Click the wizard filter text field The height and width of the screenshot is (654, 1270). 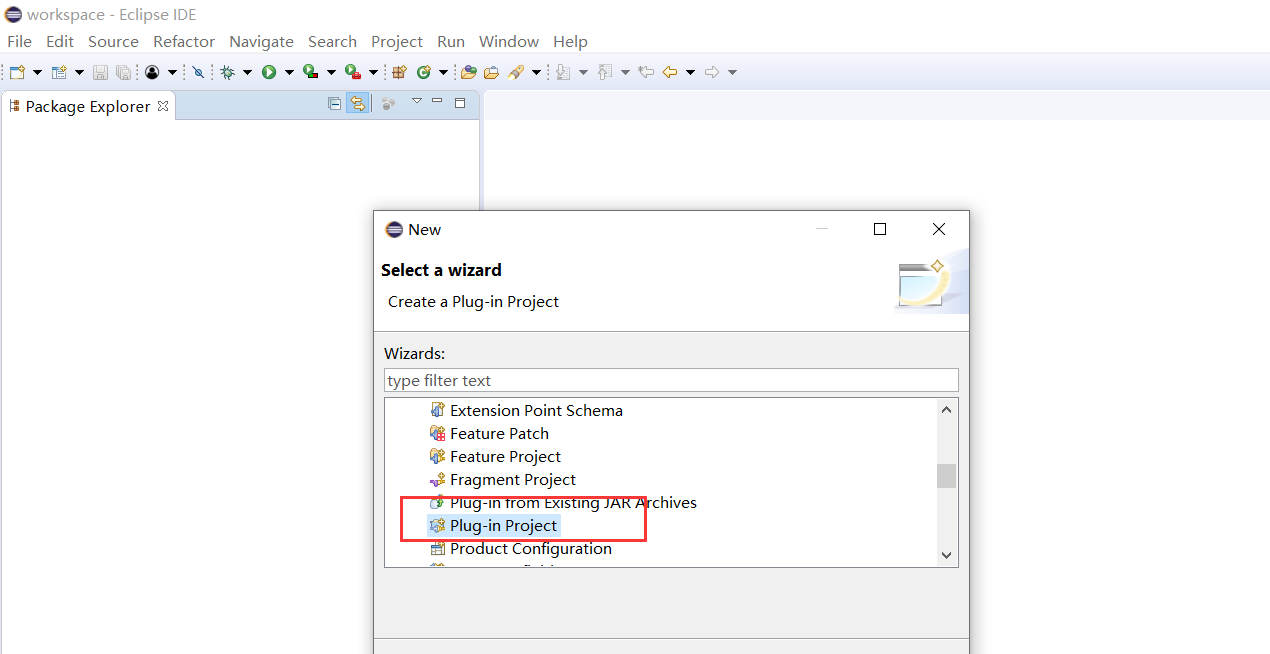[671, 380]
